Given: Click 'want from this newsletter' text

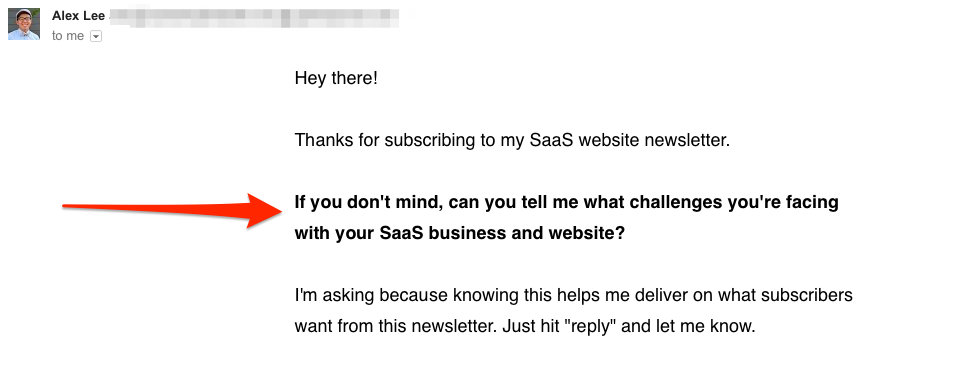Looking at the screenshot, I should pyautogui.click(x=393, y=326).
